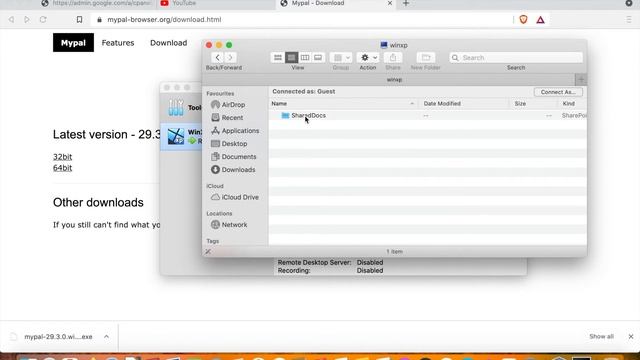Download the 32bit version
The image size is (640, 360).
pyautogui.click(x=62, y=157)
